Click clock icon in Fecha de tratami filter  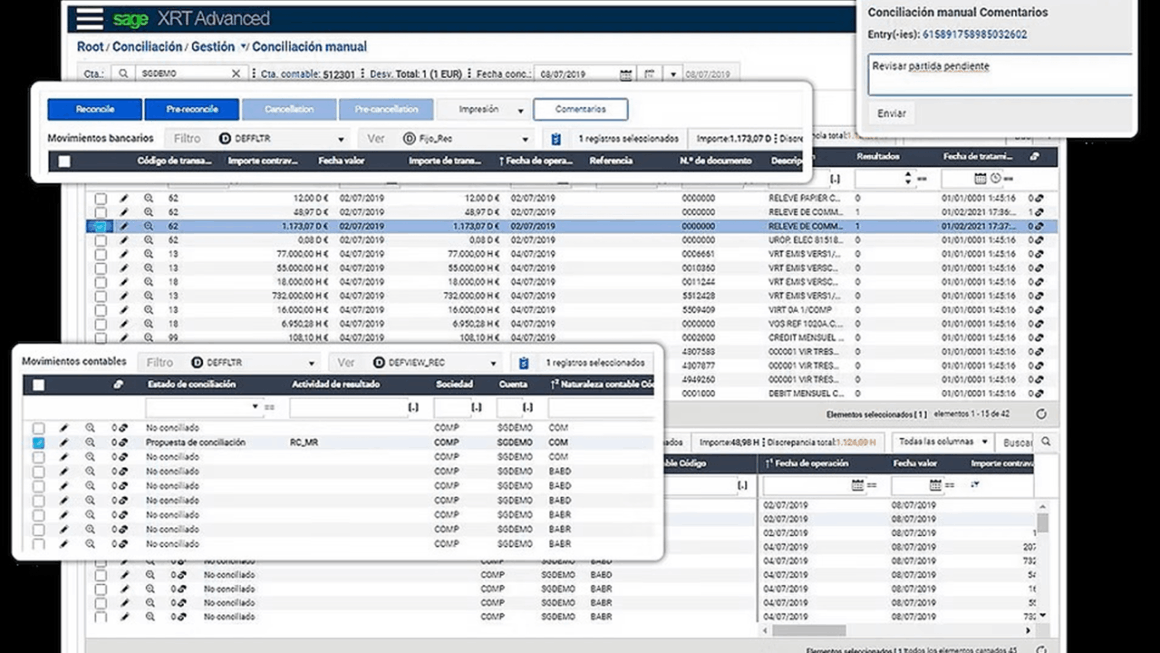pyautogui.click(x=996, y=178)
